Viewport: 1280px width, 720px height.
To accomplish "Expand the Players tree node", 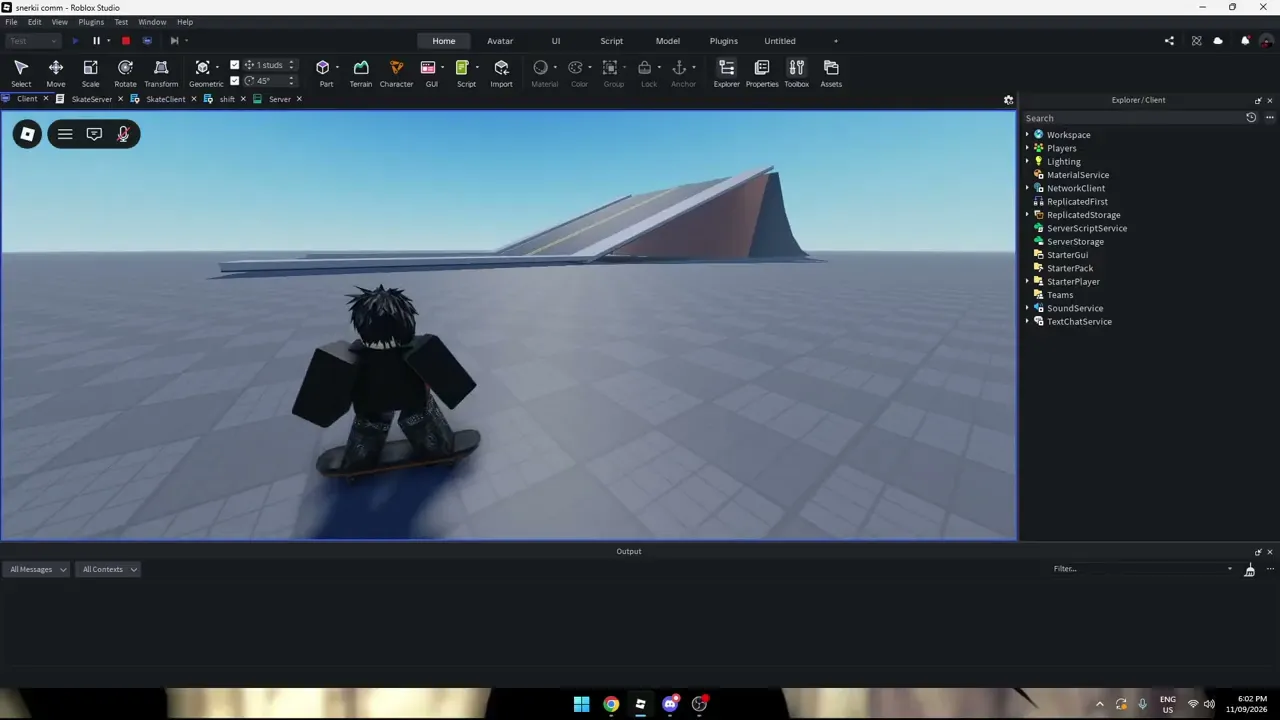I will pos(1027,148).
